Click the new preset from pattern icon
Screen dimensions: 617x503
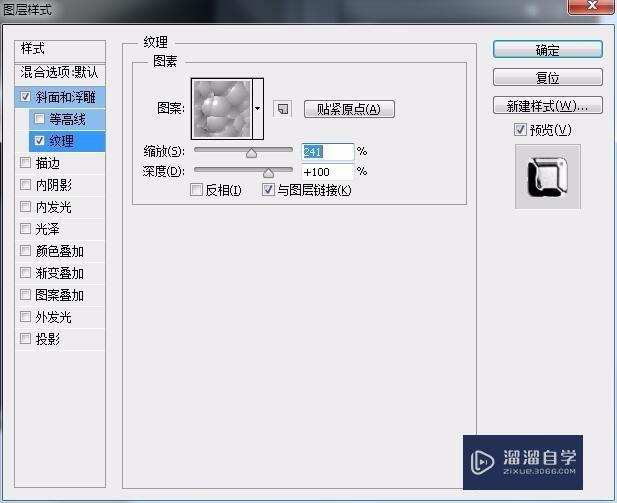click(283, 109)
